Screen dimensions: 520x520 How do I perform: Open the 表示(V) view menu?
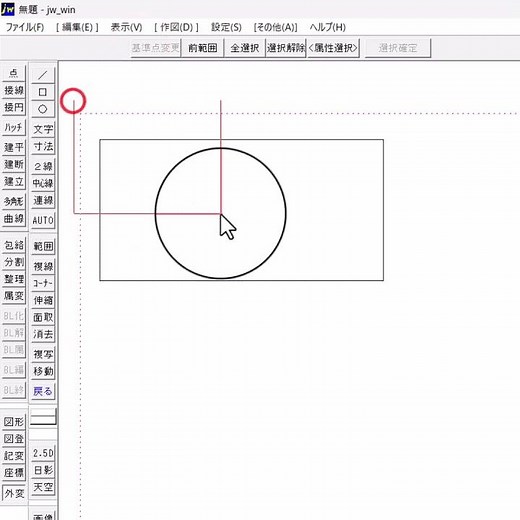[x=126, y=27]
